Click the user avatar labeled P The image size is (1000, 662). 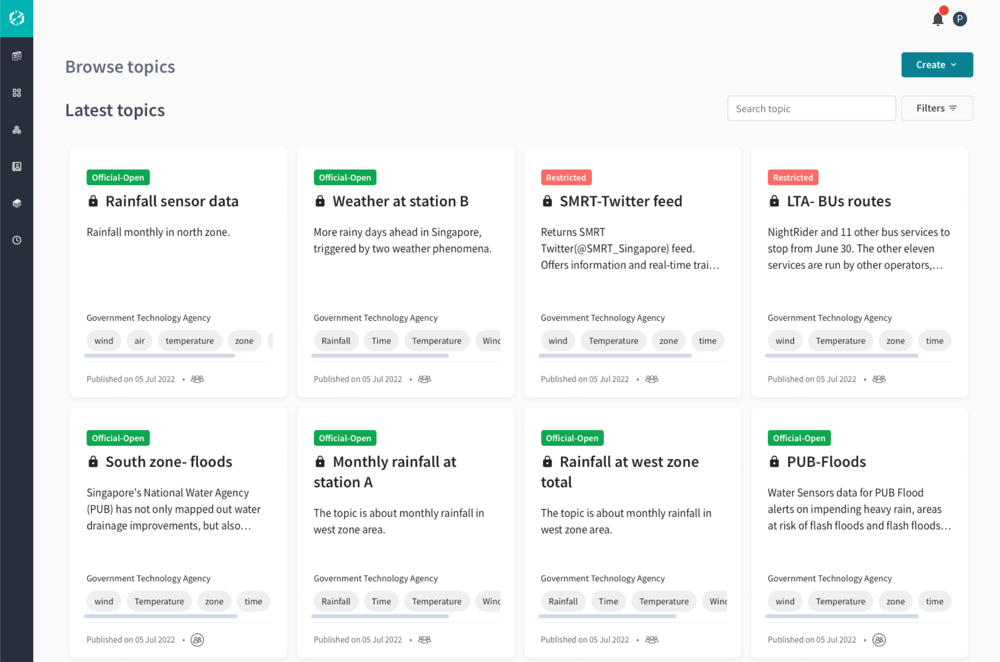[959, 19]
